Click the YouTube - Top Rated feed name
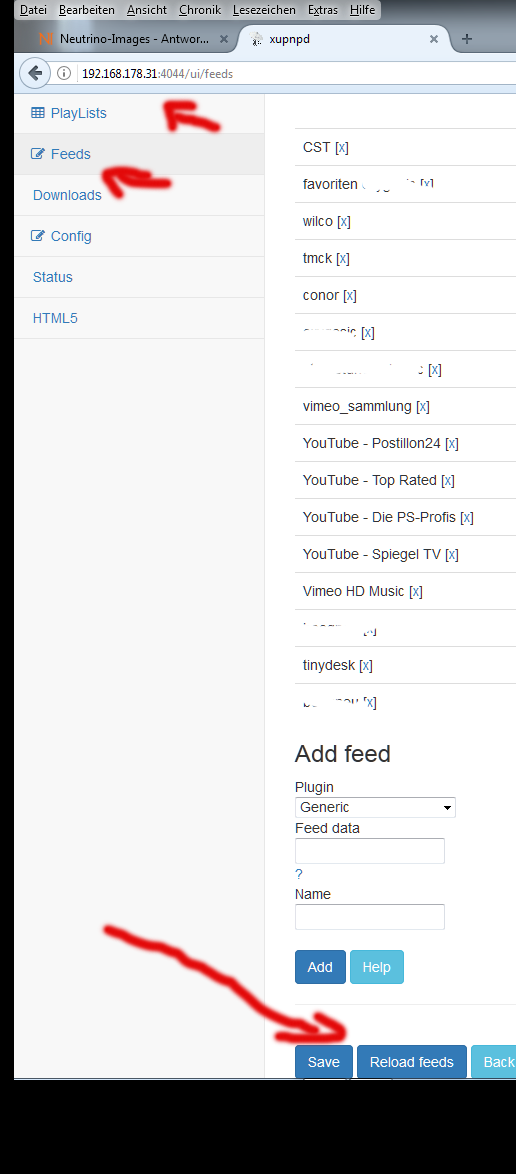Viewport: 516px width, 1174px height. click(370, 480)
